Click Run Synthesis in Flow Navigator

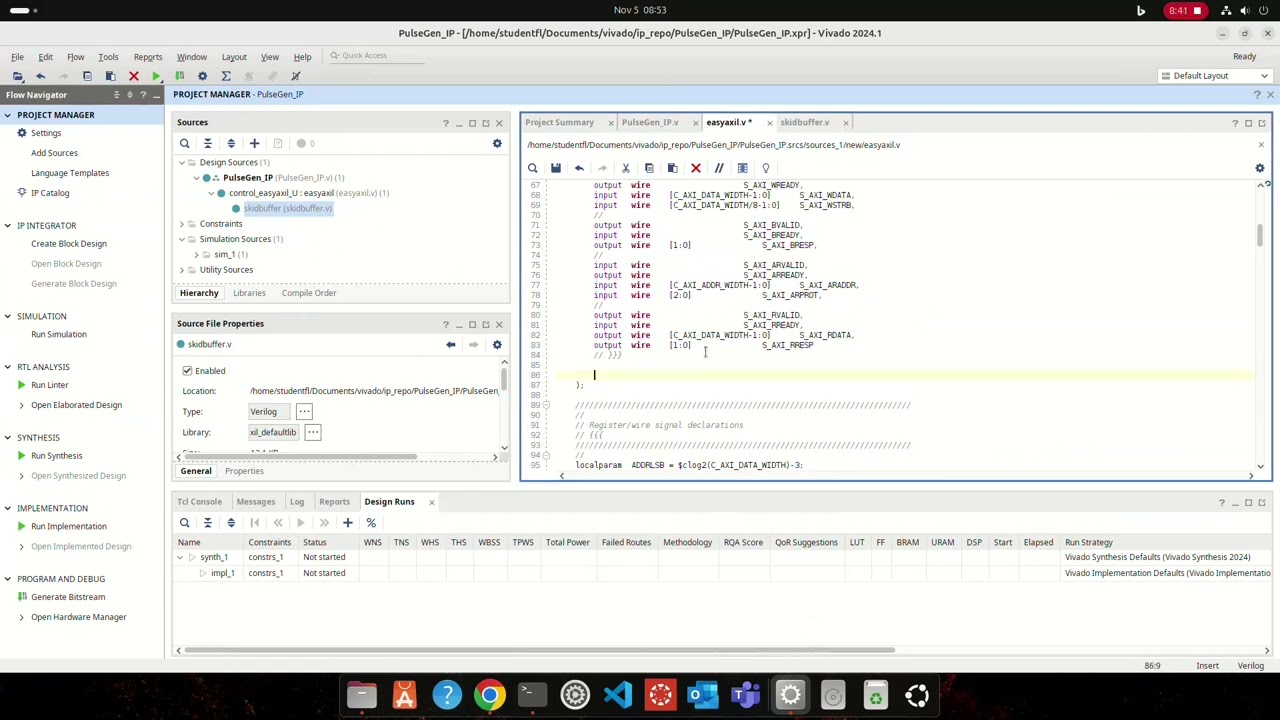57,456
